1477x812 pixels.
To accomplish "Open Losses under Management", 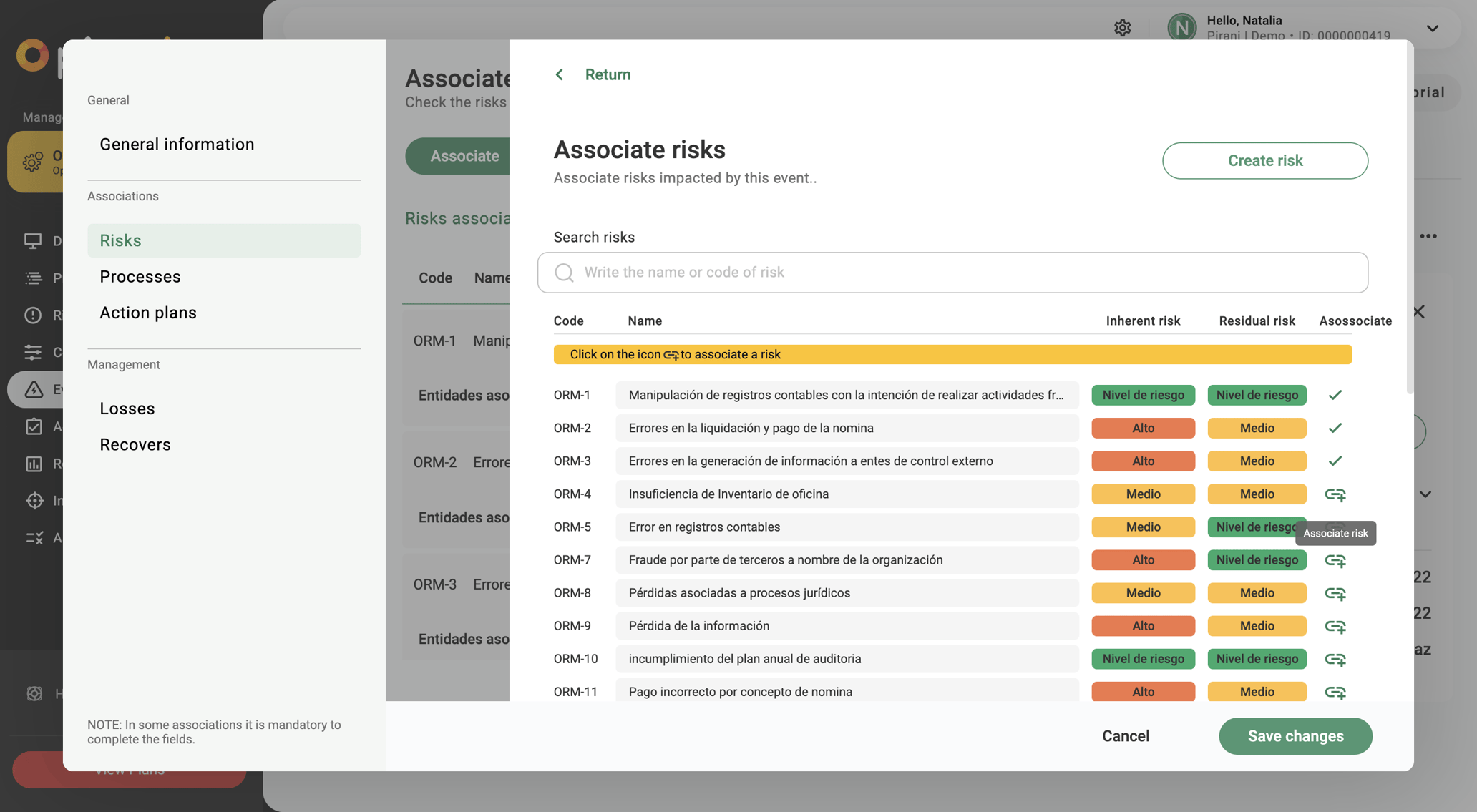I will pos(127,408).
